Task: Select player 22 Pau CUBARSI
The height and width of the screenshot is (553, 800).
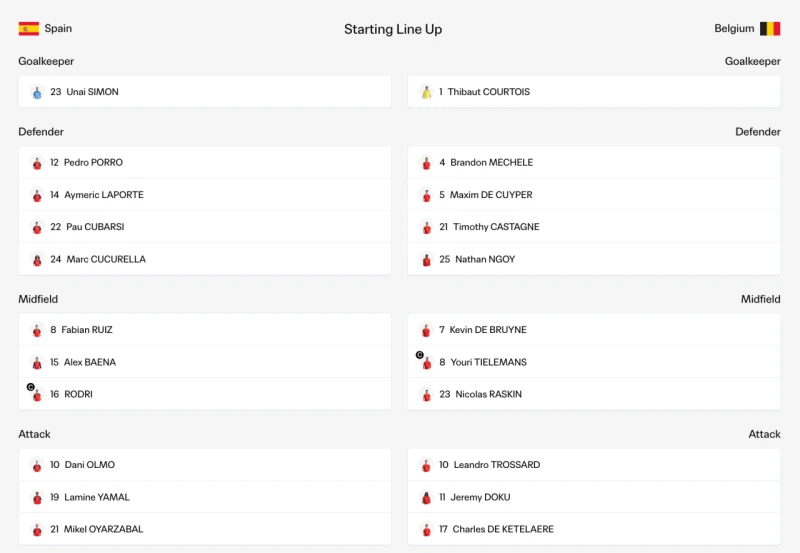Action: click(205, 227)
